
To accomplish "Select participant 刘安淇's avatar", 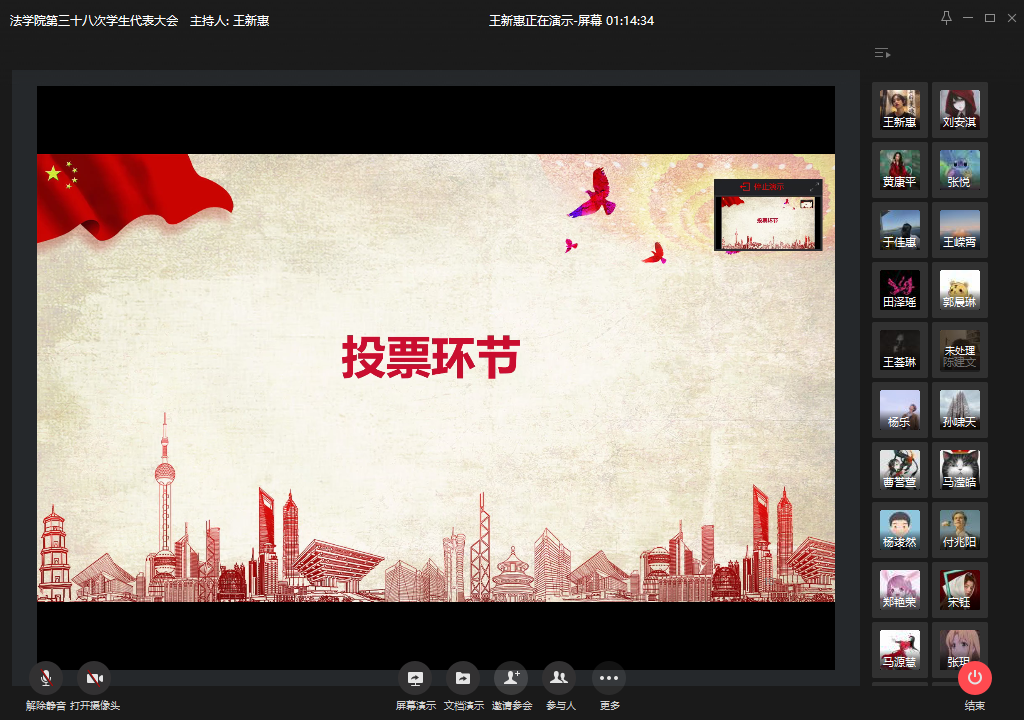I will coord(960,110).
